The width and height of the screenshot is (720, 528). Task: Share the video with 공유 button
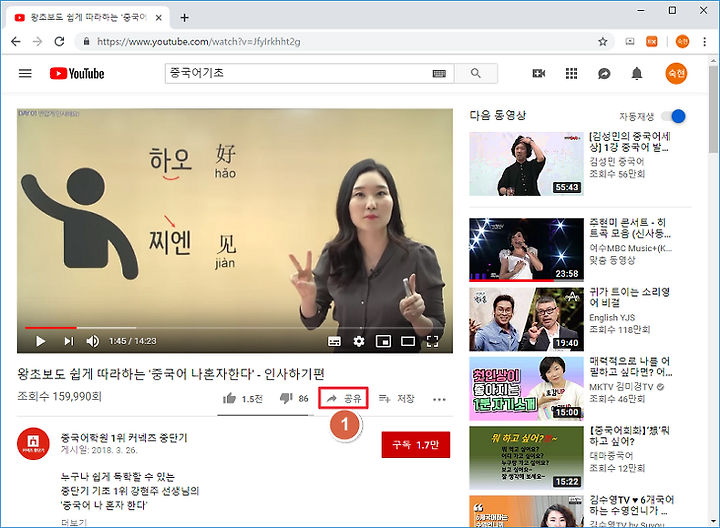click(343, 399)
